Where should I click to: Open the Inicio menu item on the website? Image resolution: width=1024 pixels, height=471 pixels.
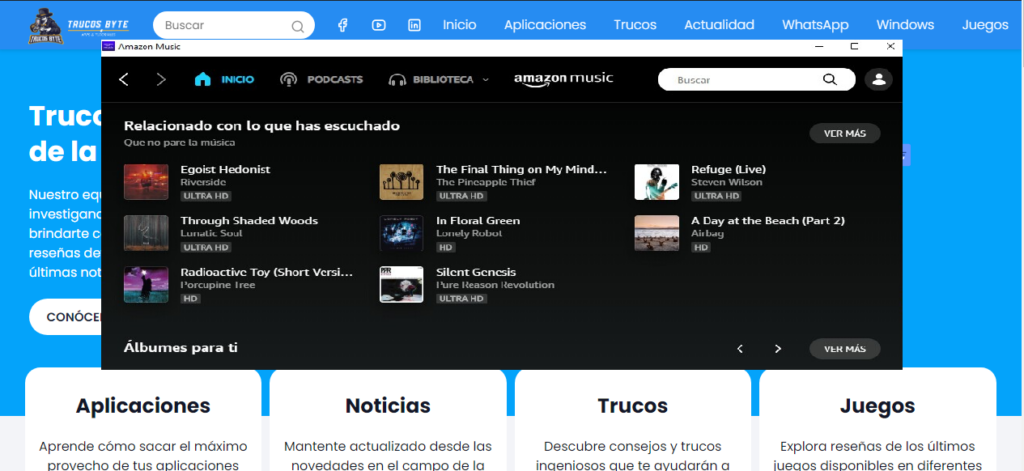point(460,25)
